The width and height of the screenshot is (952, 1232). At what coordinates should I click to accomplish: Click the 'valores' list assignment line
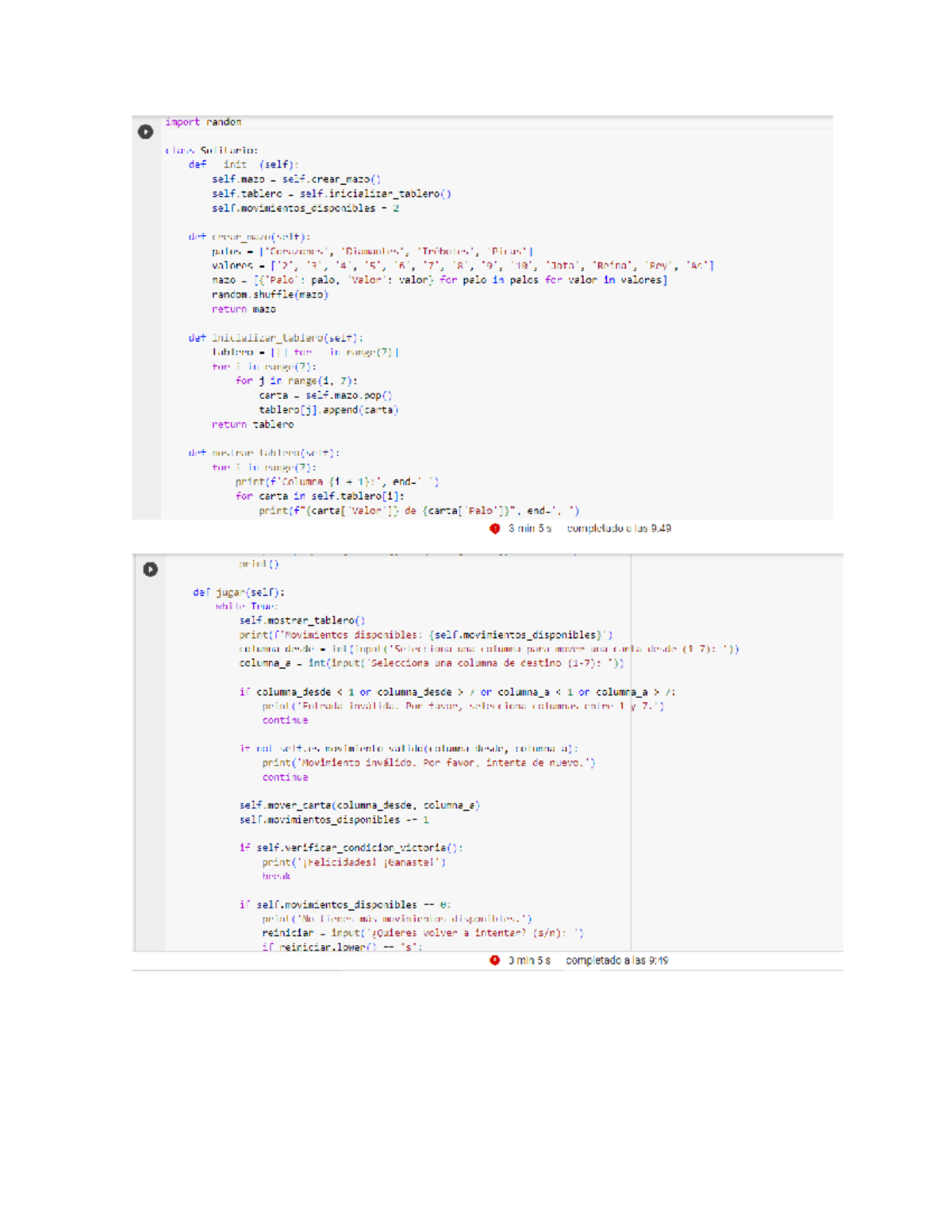(462, 266)
